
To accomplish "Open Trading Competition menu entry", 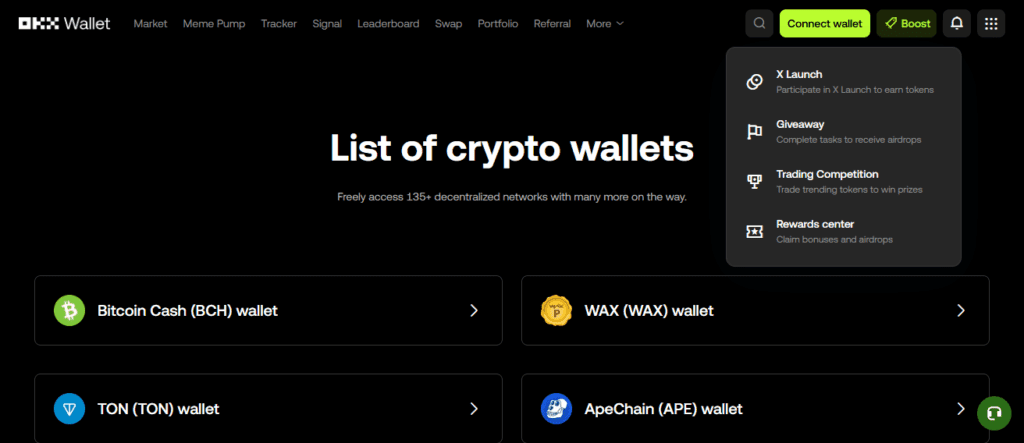I will [827, 174].
